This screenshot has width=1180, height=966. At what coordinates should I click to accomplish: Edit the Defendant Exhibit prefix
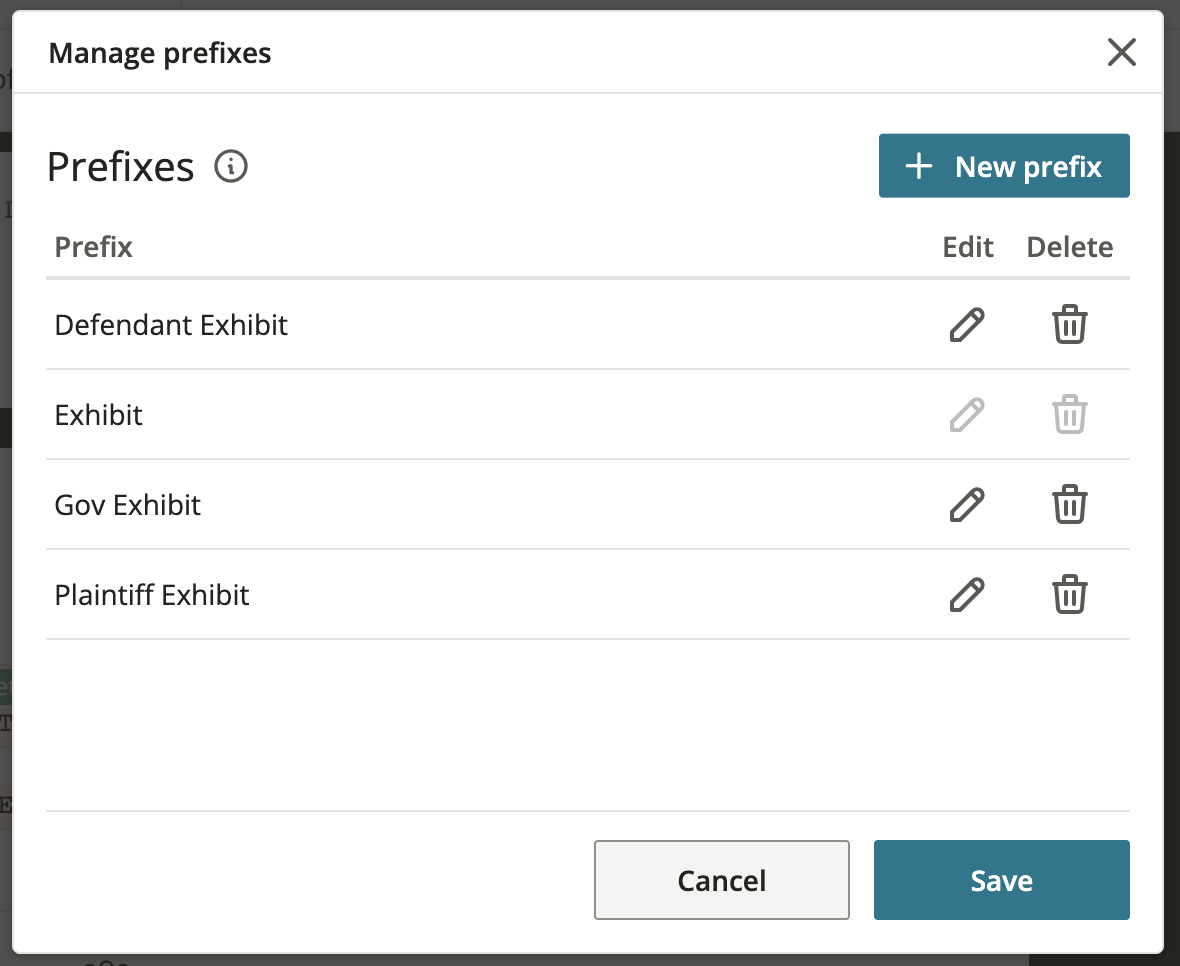point(967,325)
